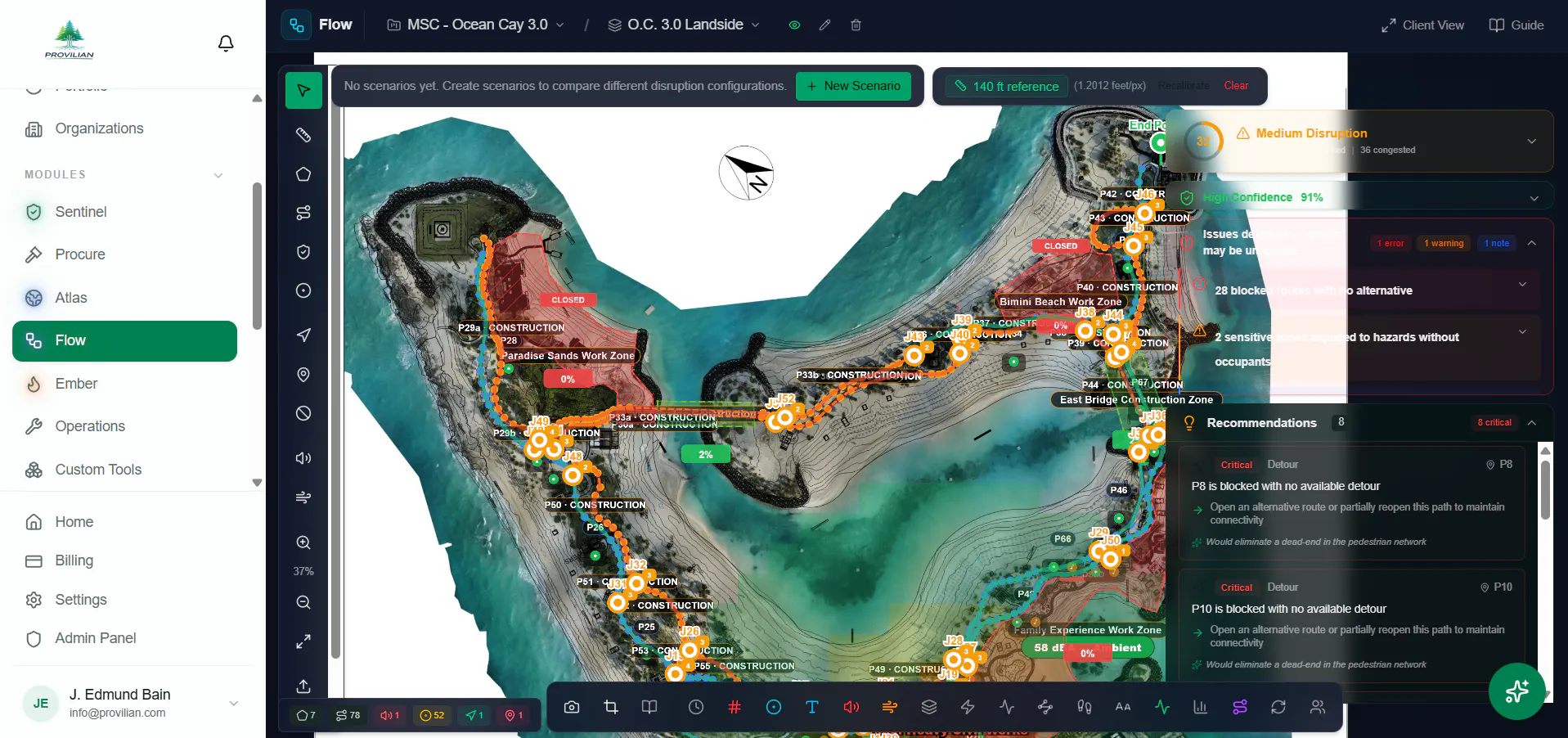The image size is (1568, 738).
Task: Select the pointer arrow tool
Action: tap(303, 90)
